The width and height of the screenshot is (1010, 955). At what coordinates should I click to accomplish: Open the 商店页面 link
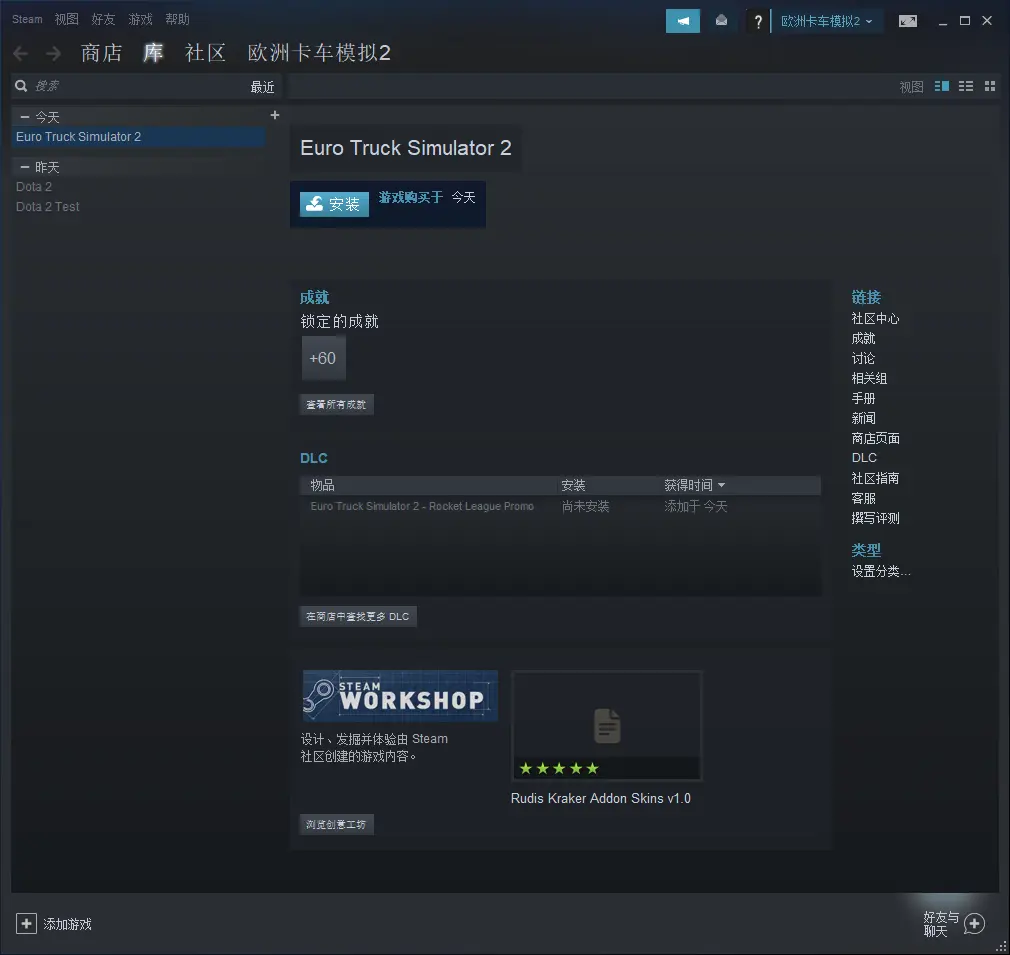click(875, 439)
